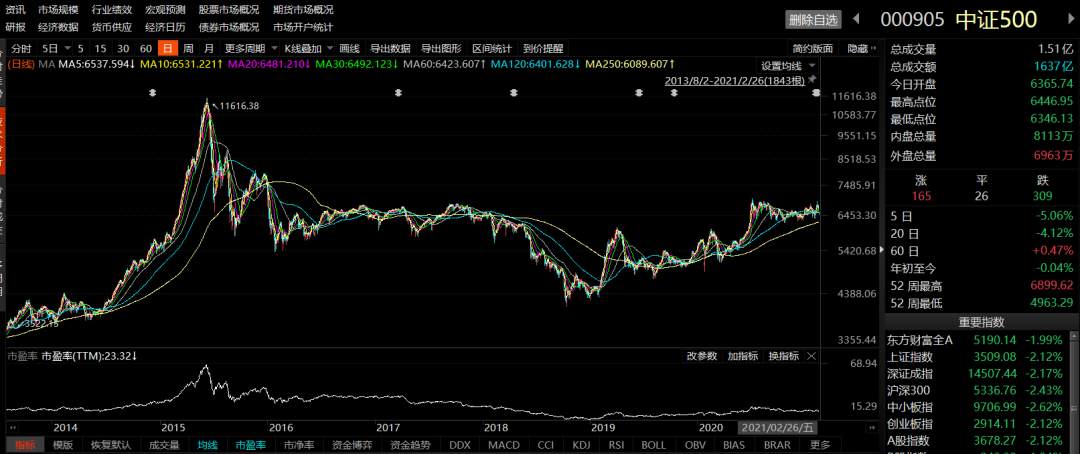Open the 设置均线 dropdown
Image resolution: width=1080 pixels, height=454 pixels.
pos(788,66)
